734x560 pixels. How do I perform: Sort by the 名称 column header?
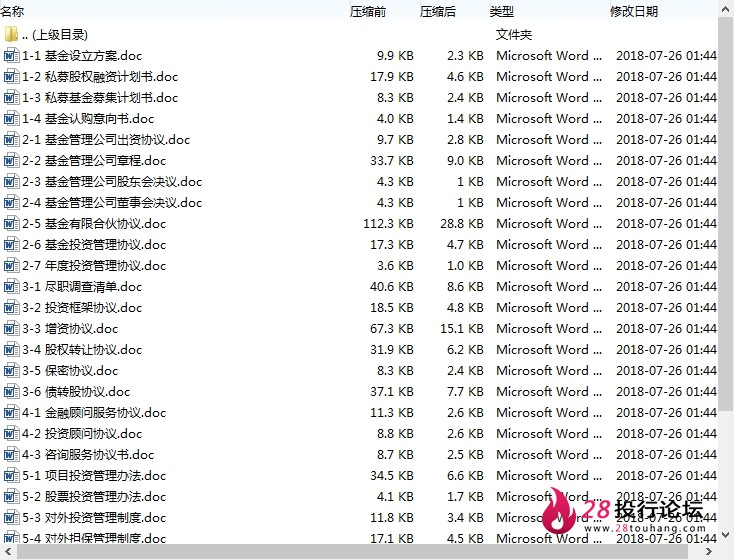[x=12, y=11]
